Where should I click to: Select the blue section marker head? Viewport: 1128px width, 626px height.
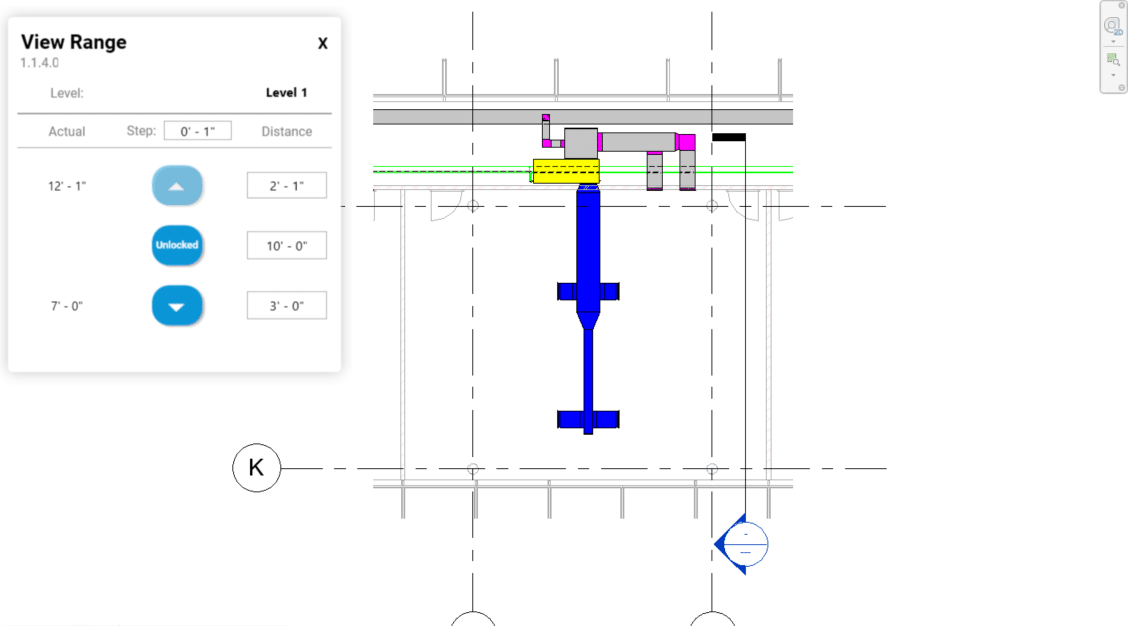tap(742, 544)
